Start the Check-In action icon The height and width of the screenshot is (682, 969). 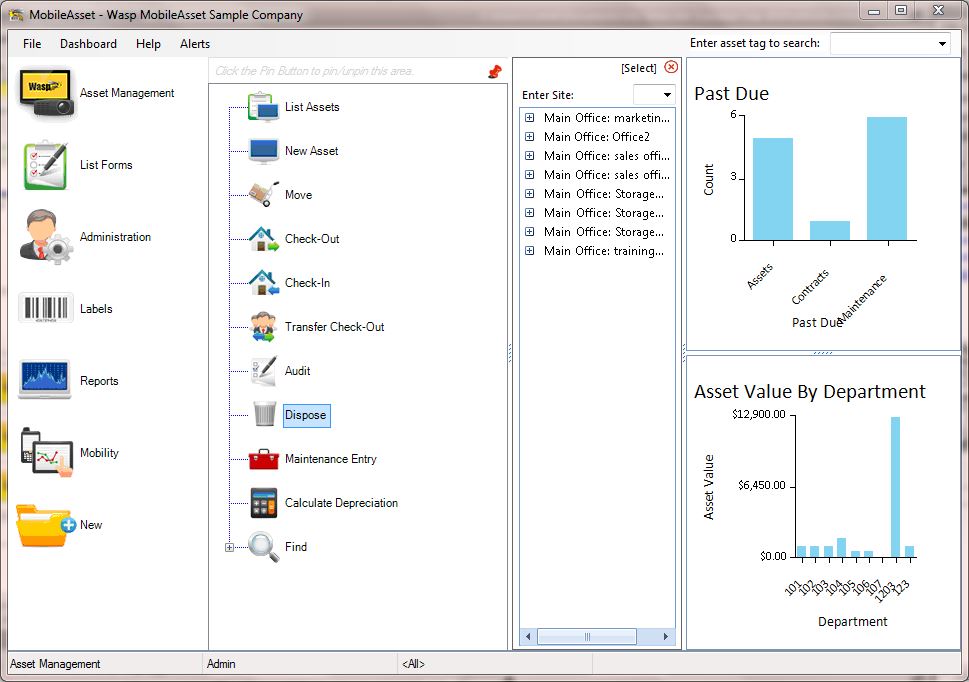263,283
